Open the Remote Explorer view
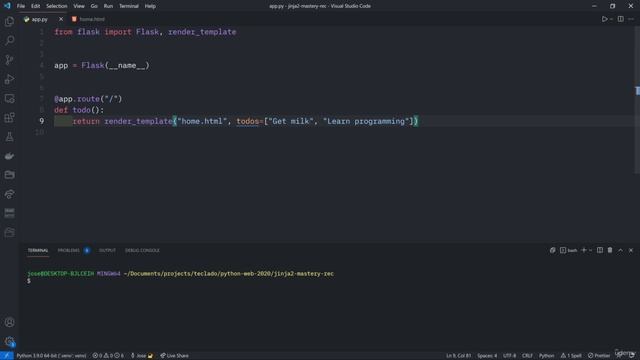 (9, 98)
